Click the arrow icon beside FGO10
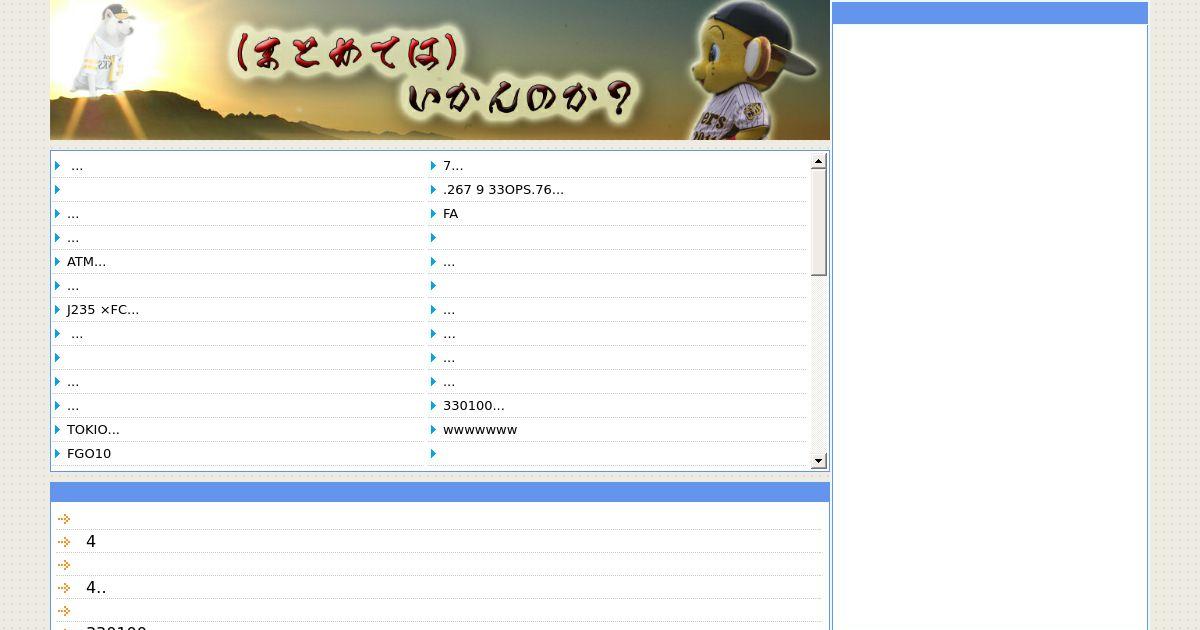The height and width of the screenshot is (630, 1200). pos(58,454)
